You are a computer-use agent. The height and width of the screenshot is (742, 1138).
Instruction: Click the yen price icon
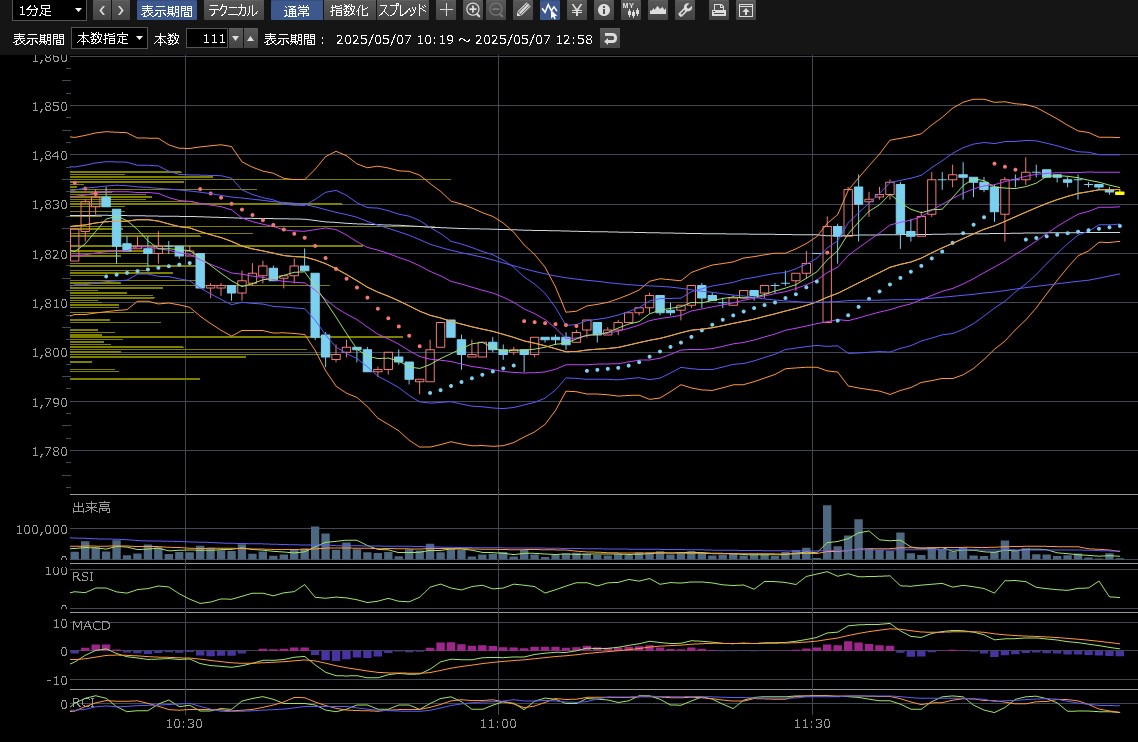[x=577, y=10]
